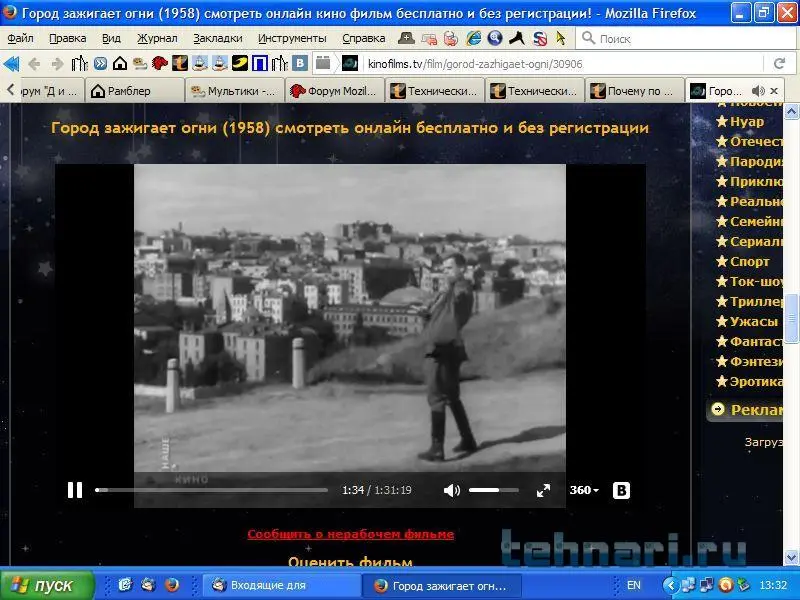The image size is (800, 600).
Task: Adjust the player volume slider
Action: [493, 490]
